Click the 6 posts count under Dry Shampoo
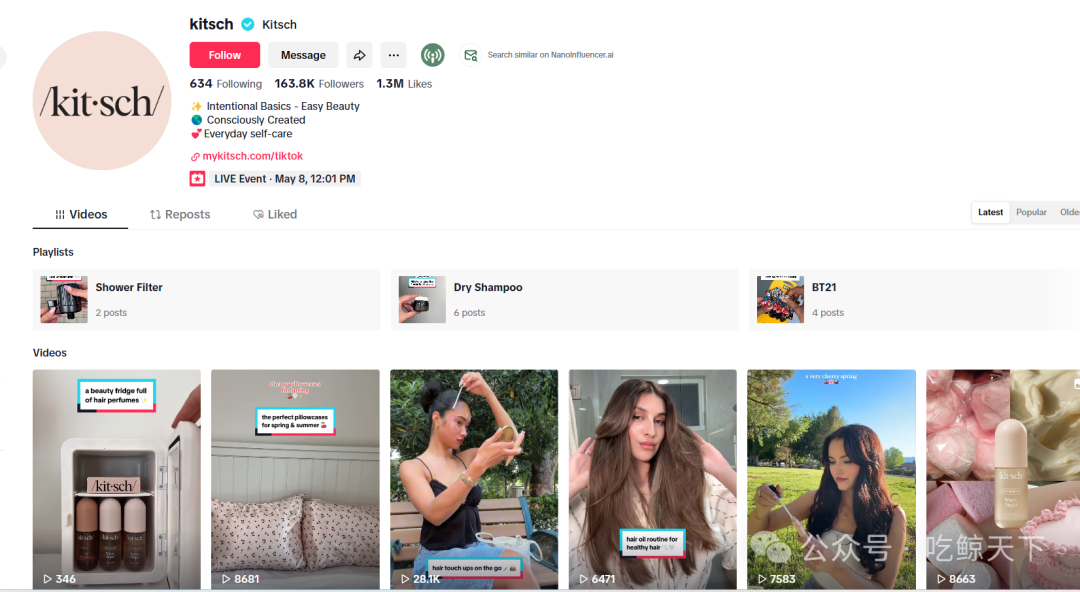Screen dimensions: 1080x592 (470, 313)
